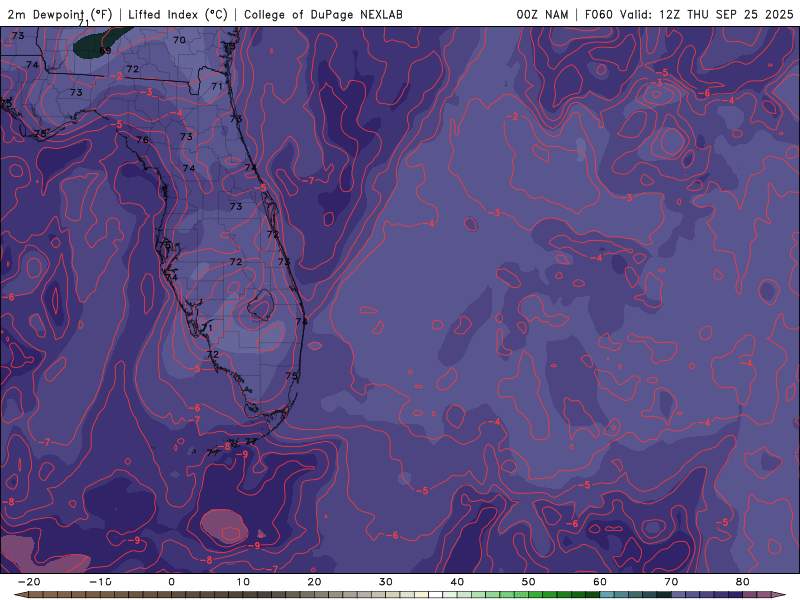Click the 80 tick label under the color bar
The height and width of the screenshot is (600, 800).
pos(742,582)
